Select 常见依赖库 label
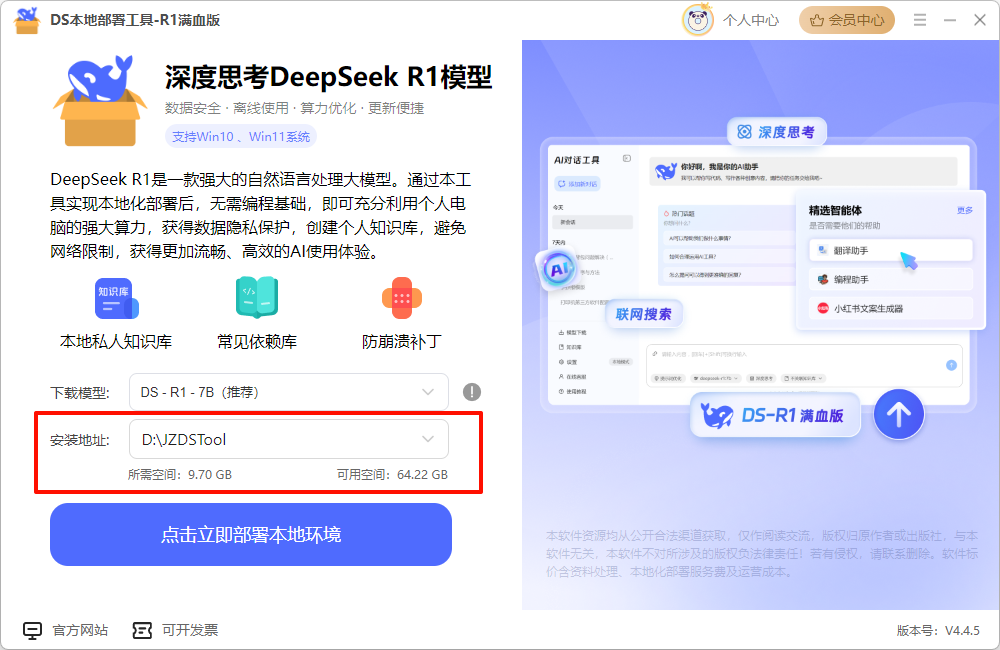This screenshot has height=650, width=1000. click(257, 342)
